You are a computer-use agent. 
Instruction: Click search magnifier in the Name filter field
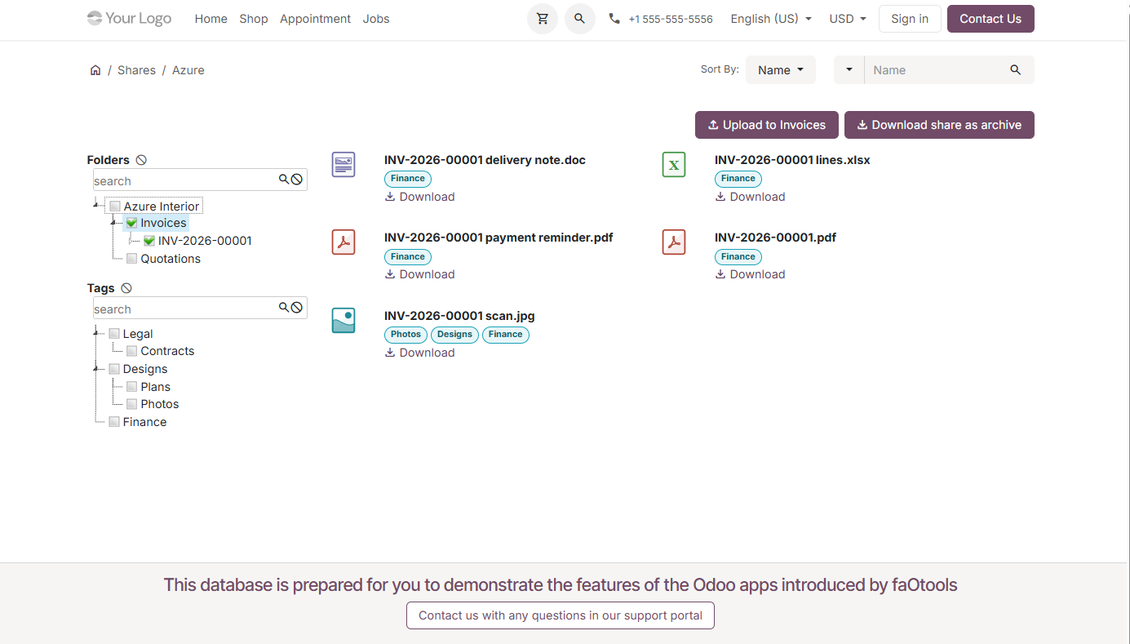(1015, 70)
